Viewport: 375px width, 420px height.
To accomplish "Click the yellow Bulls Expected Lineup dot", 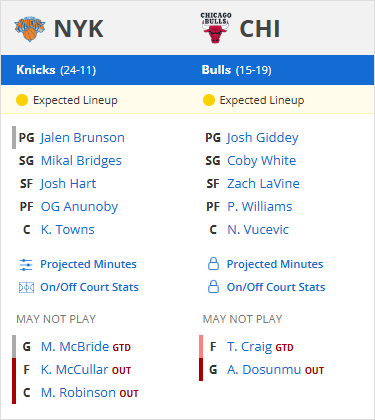I will coord(209,100).
